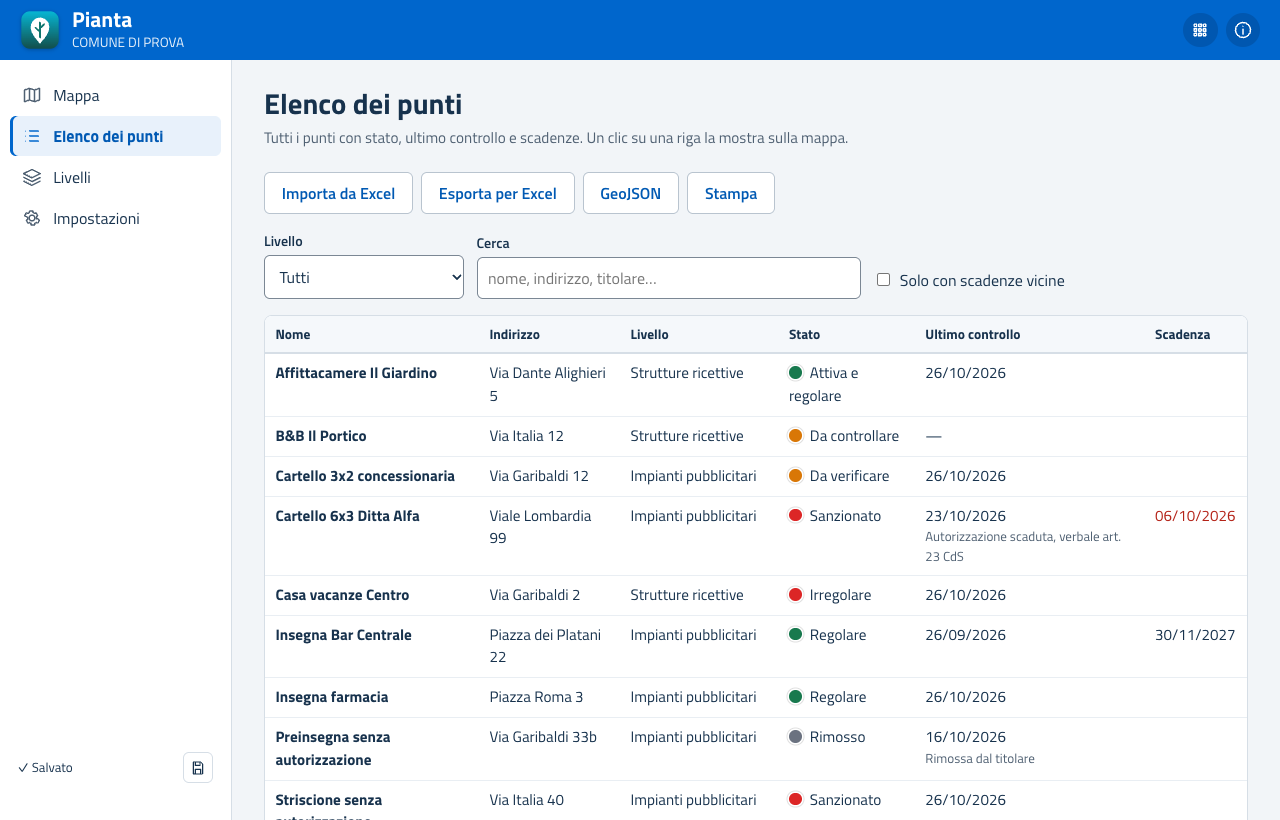Click the map icon beside Mappa
The width and height of the screenshot is (1280, 820).
(32, 96)
